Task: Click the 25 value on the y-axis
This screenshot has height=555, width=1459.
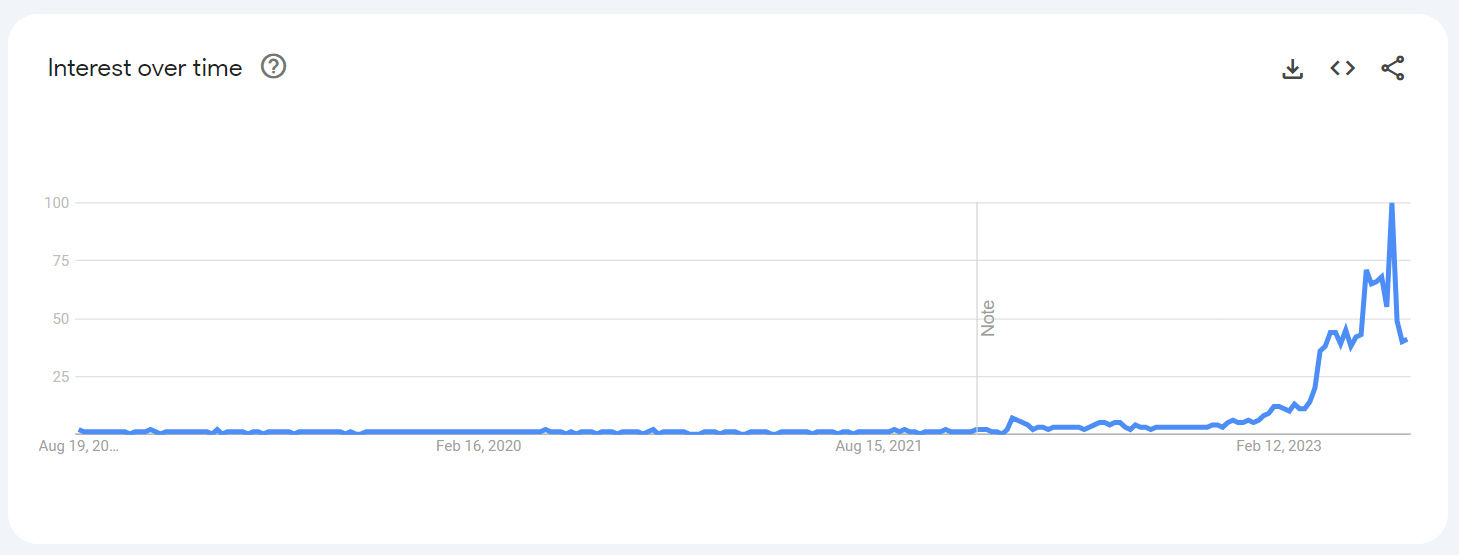Action: tap(60, 377)
